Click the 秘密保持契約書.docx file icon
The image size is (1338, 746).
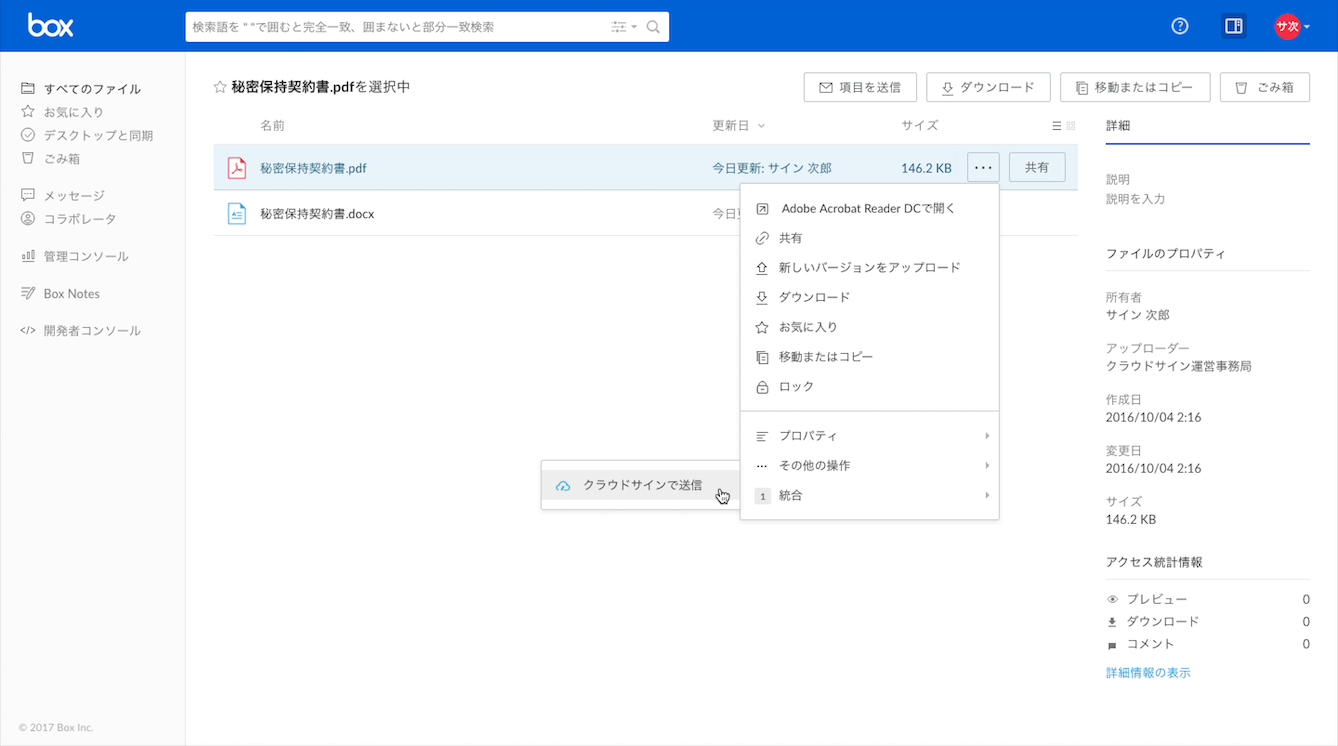(x=236, y=213)
